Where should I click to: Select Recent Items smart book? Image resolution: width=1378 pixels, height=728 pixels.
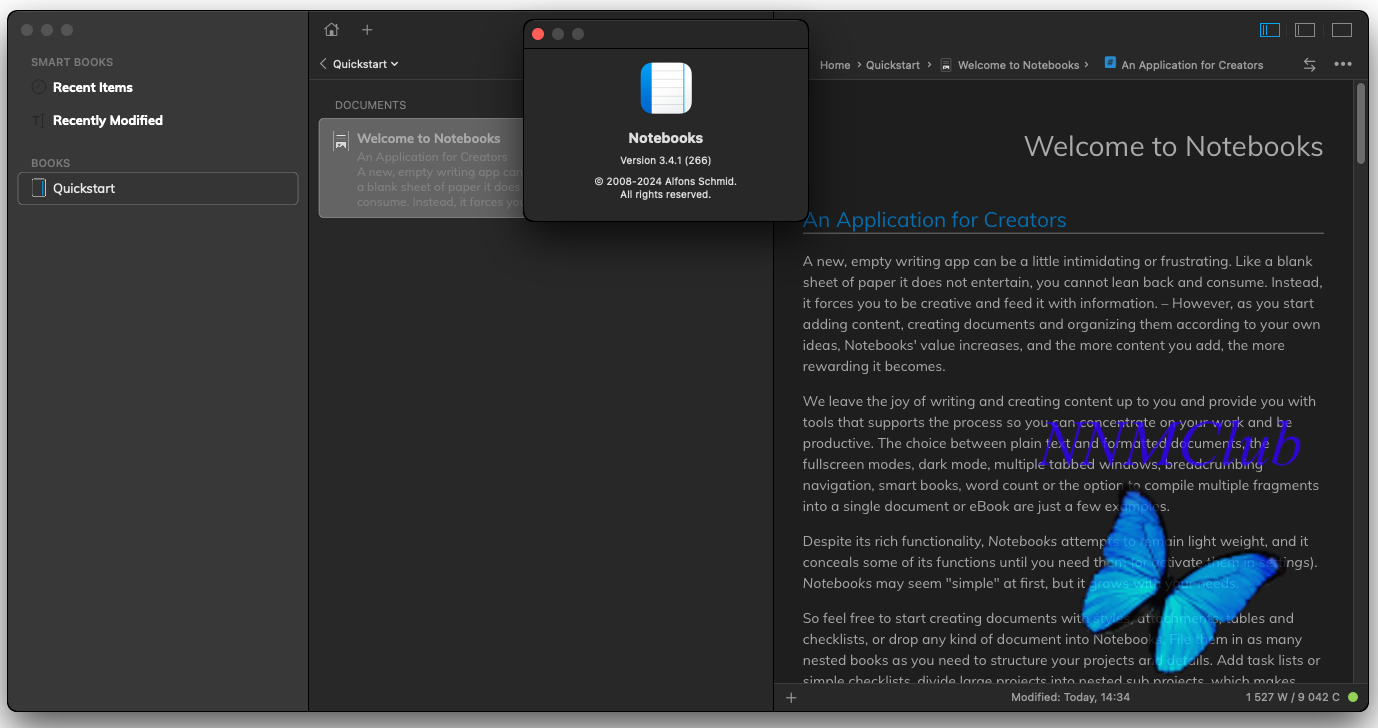pos(93,88)
